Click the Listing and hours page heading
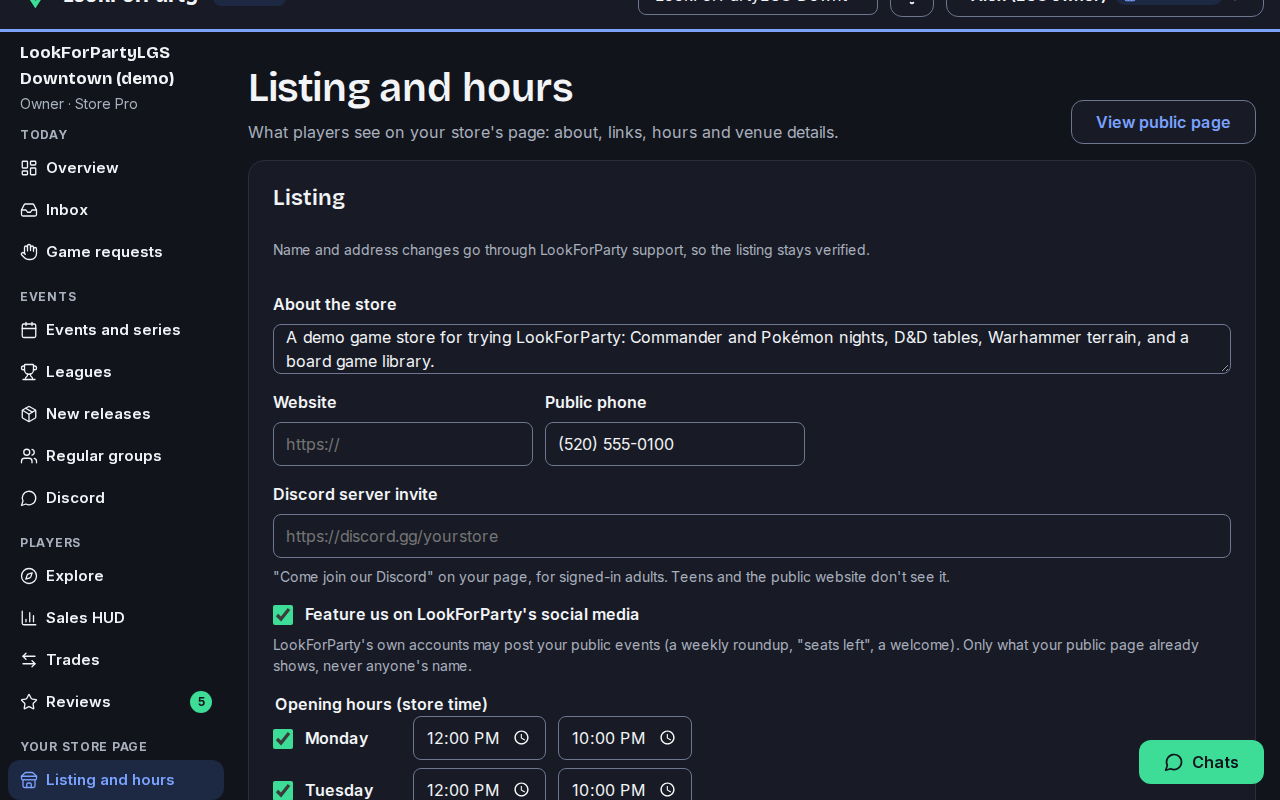The width and height of the screenshot is (1280, 800). tap(411, 88)
